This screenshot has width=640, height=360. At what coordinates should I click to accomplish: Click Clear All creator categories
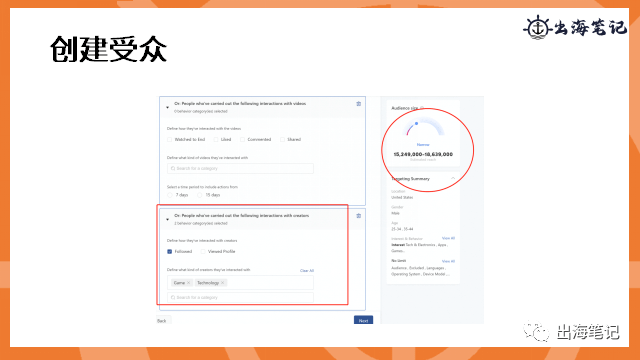[307, 271]
